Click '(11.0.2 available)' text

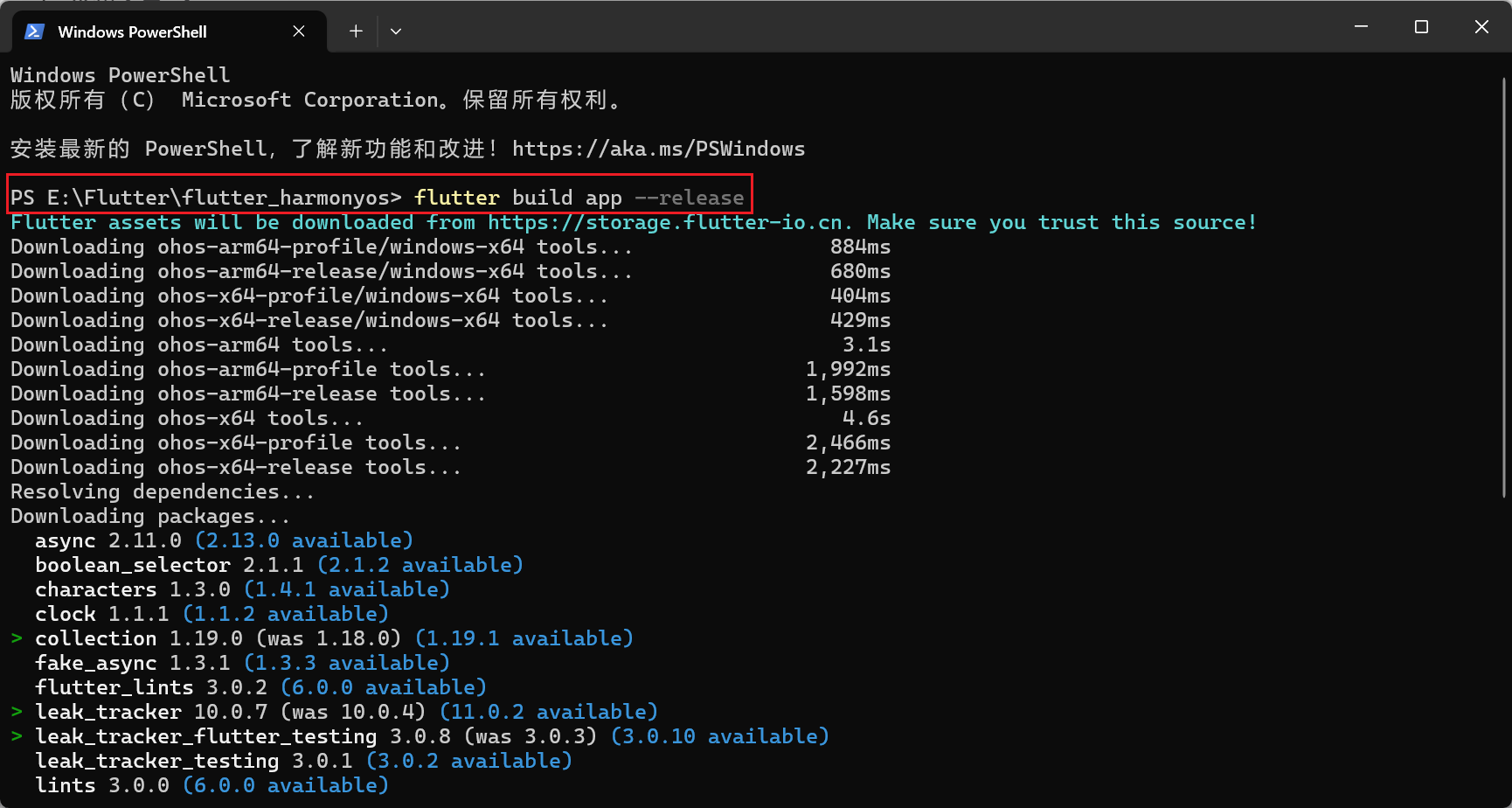(549, 712)
